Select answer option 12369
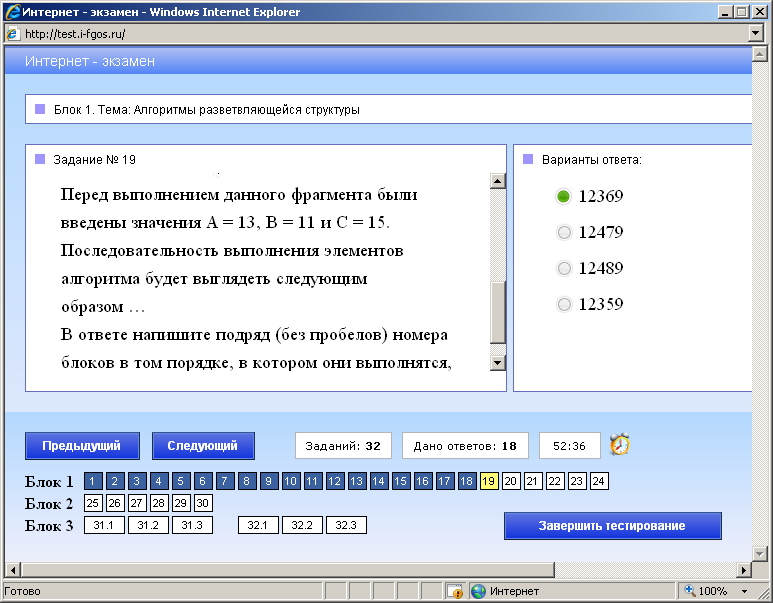 [x=563, y=196]
